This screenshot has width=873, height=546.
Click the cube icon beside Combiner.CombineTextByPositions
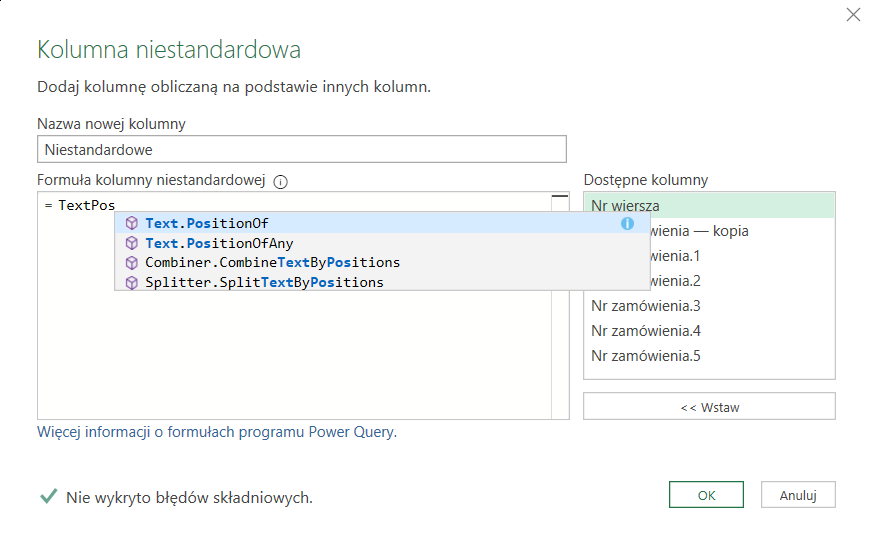(131, 262)
